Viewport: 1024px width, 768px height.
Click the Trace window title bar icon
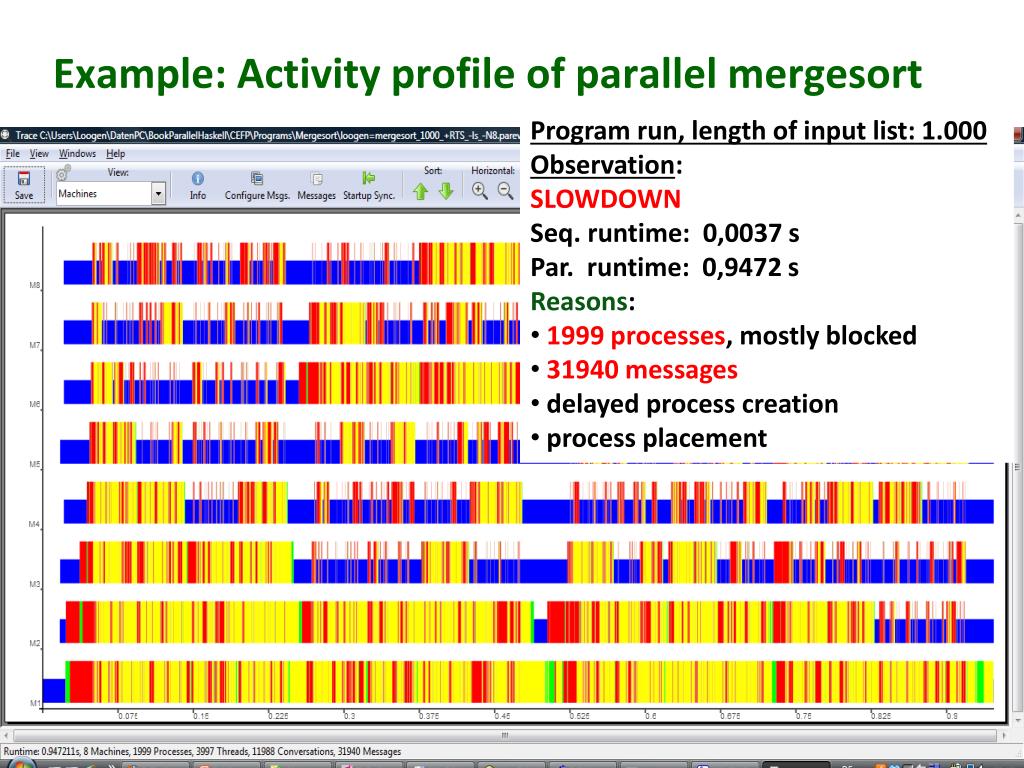pyautogui.click(x=6, y=135)
